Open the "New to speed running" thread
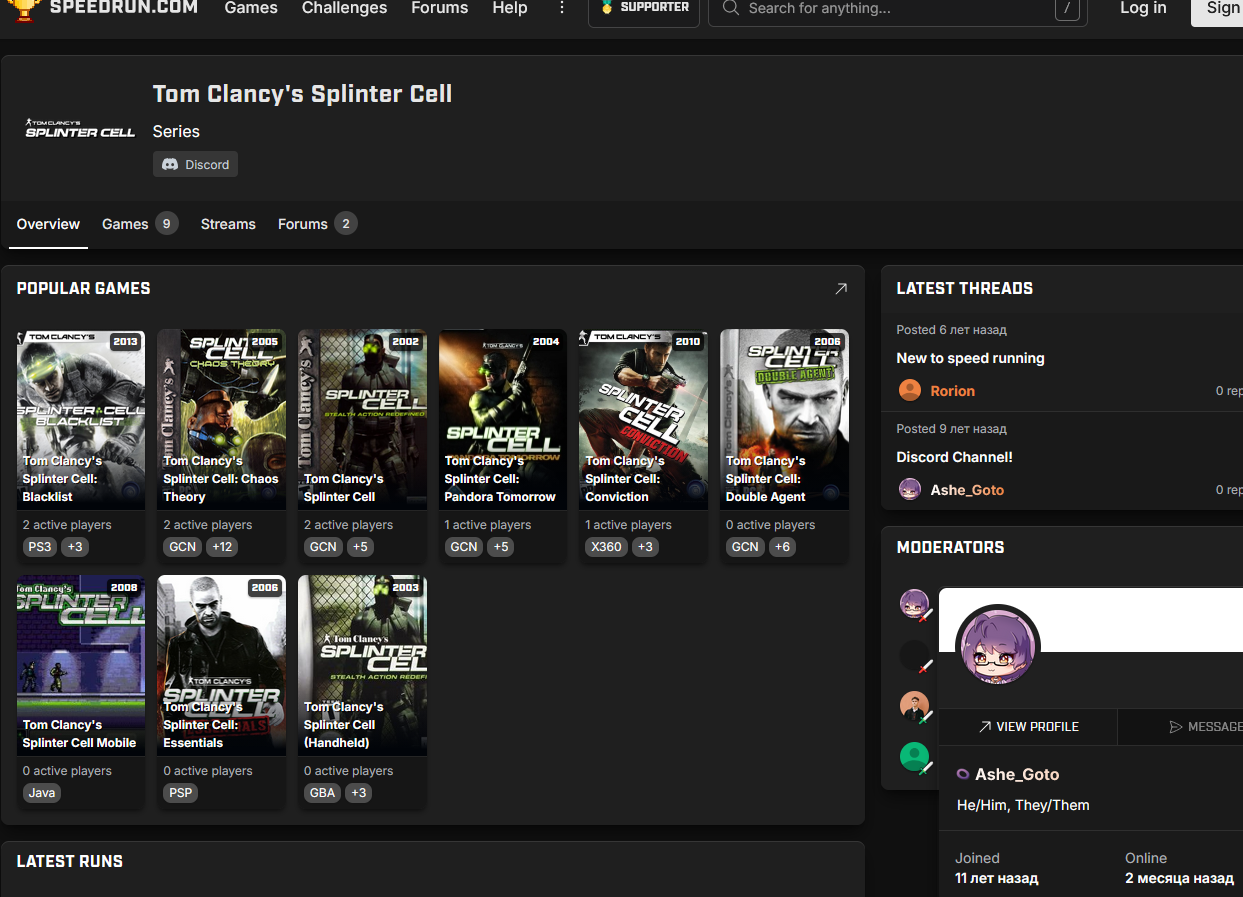 tap(970, 358)
